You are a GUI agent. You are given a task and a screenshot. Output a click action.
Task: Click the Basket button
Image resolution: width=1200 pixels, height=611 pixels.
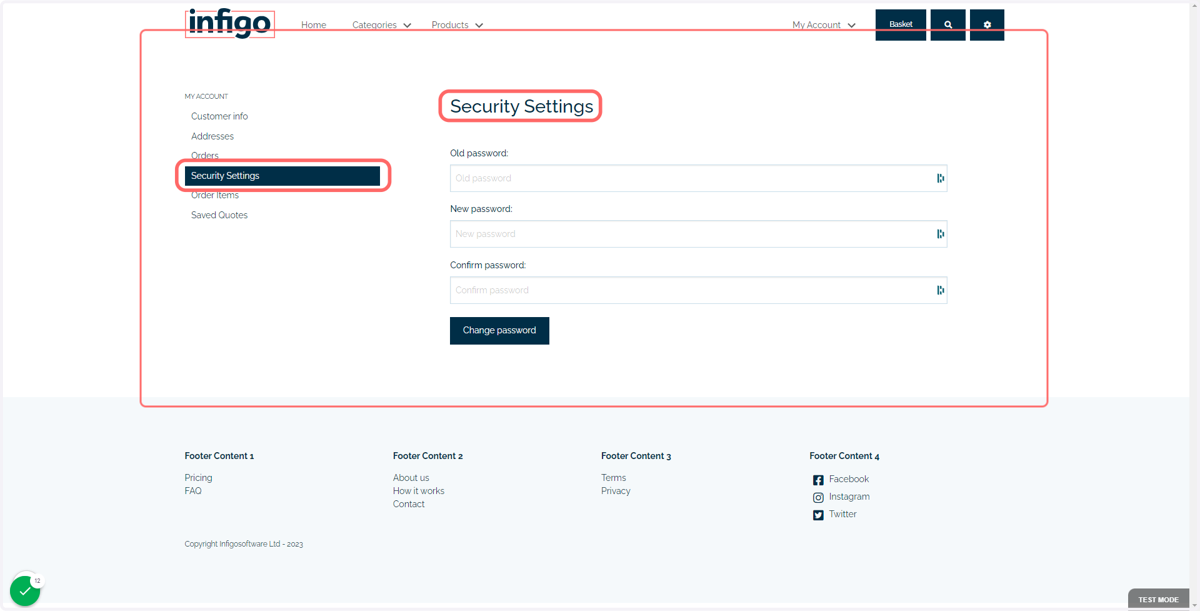(x=901, y=25)
